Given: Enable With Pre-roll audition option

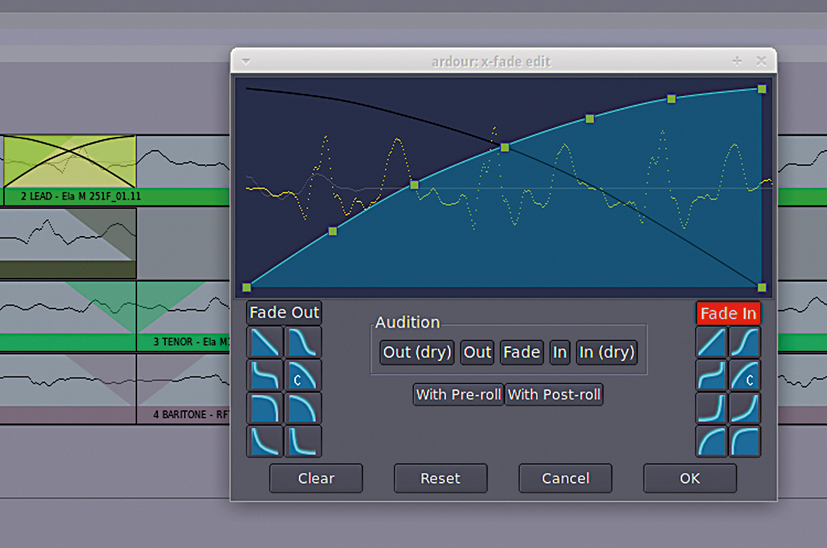Looking at the screenshot, I should click(458, 395).
